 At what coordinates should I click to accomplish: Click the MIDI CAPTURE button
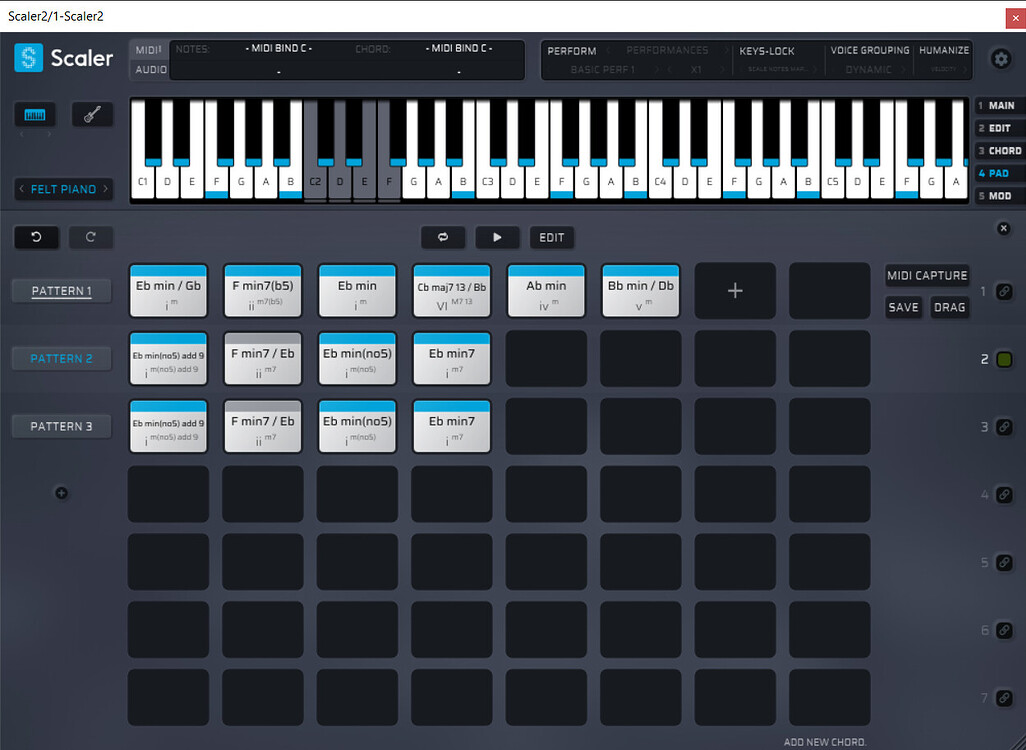[928, 275]
